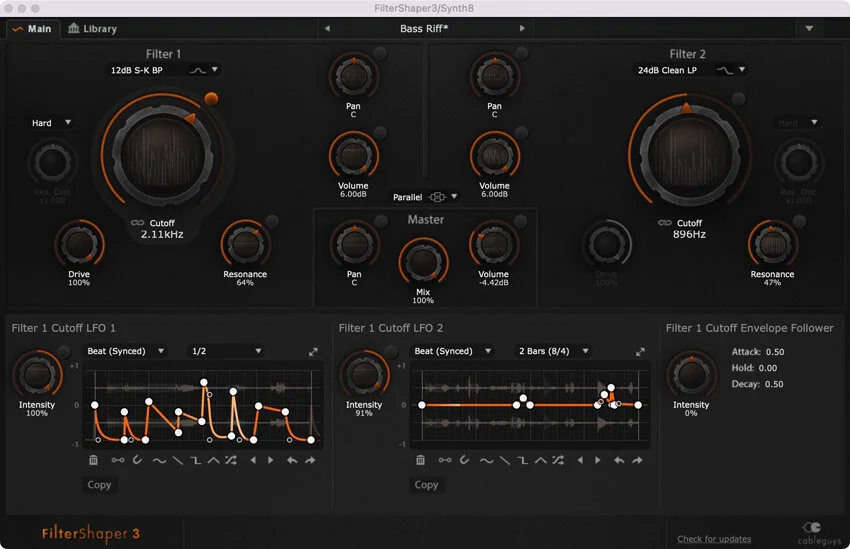Toggle the Master Pan modulation dot
Viewport: 850px width, 549px height.
tap(381, 221)
